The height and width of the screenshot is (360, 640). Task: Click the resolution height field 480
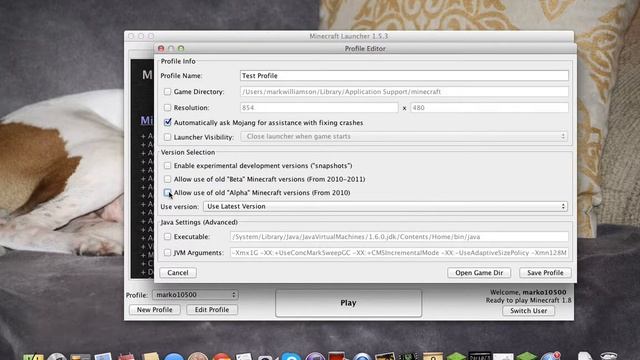click(489, 107)
